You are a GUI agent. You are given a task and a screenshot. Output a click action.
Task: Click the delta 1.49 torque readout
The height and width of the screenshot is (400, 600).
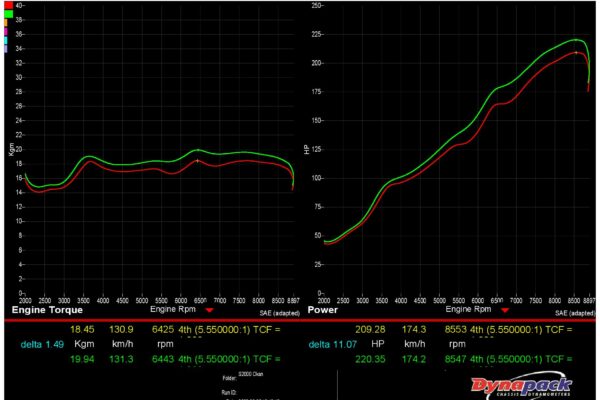click(42, 344)
